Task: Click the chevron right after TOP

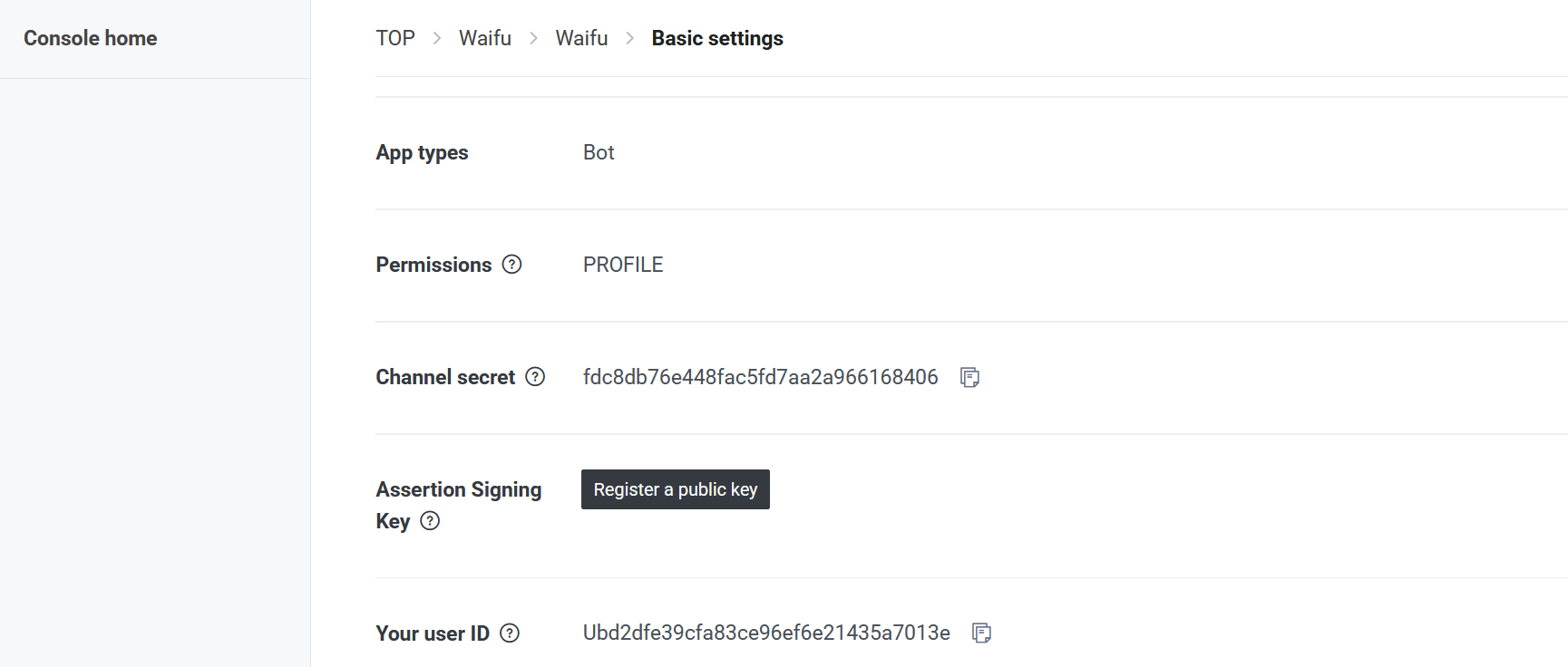Action: [437, 38]
